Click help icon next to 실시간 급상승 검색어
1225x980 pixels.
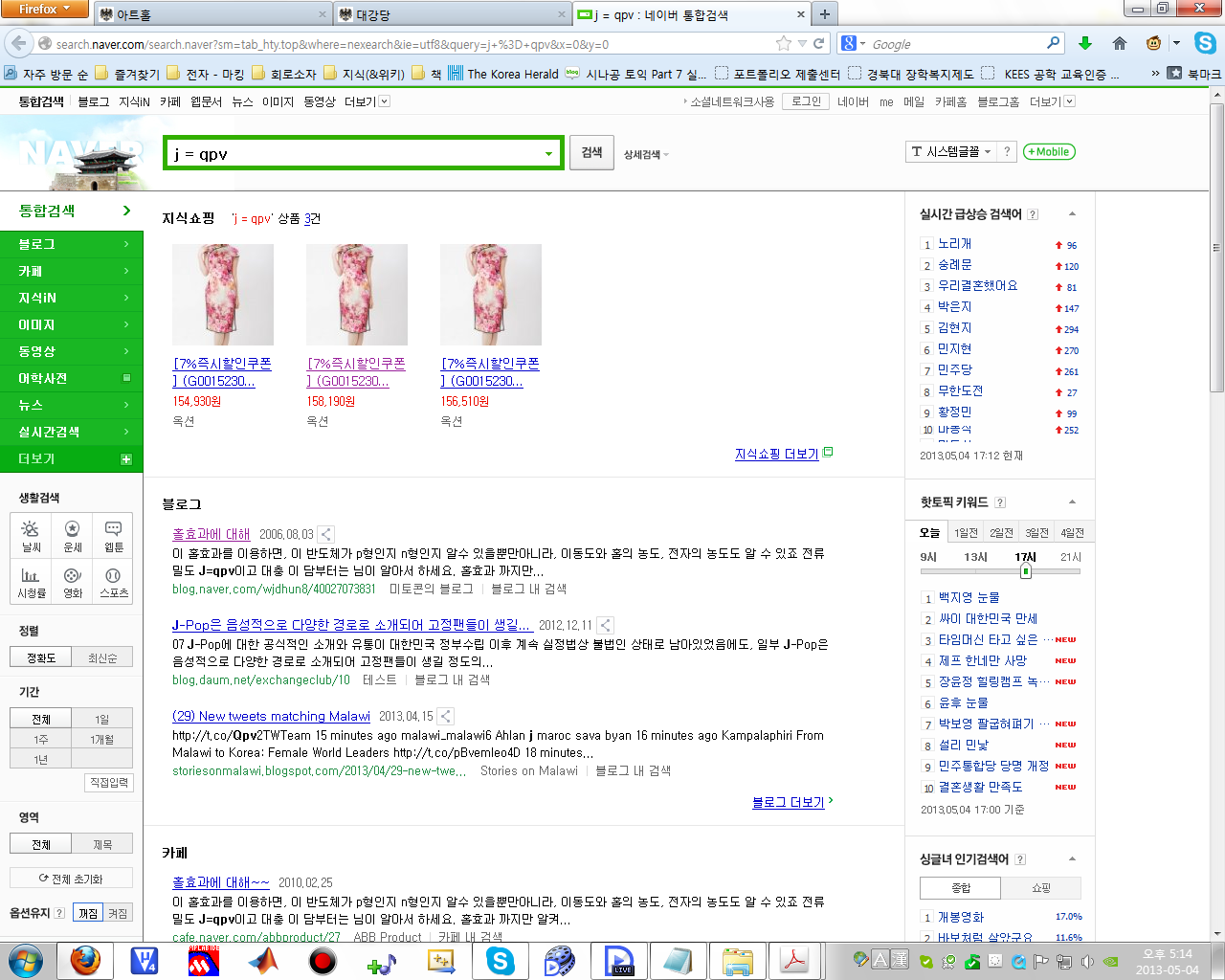(x=1033, y=214)
